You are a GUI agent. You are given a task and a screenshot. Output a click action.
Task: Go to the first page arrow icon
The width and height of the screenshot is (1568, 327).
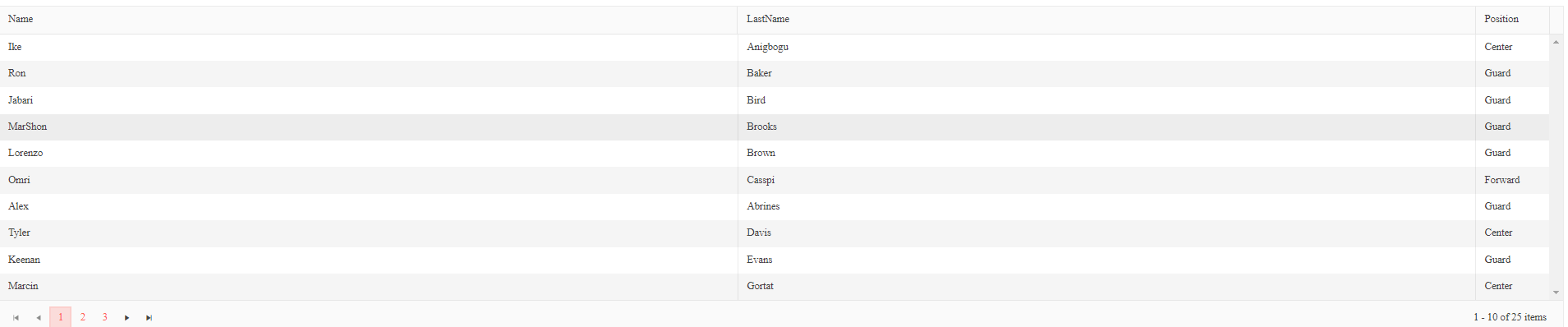pyautogui.click(x=16, y=317)
